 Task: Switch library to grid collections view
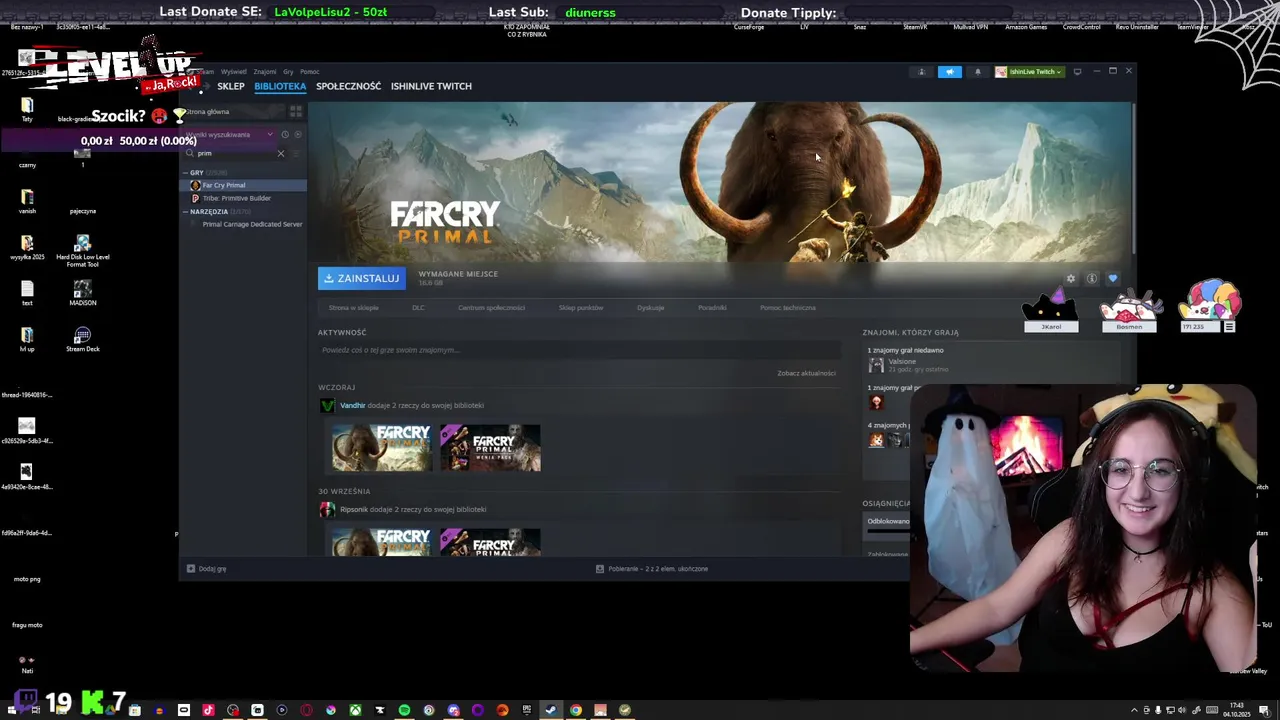pos(296,111)
